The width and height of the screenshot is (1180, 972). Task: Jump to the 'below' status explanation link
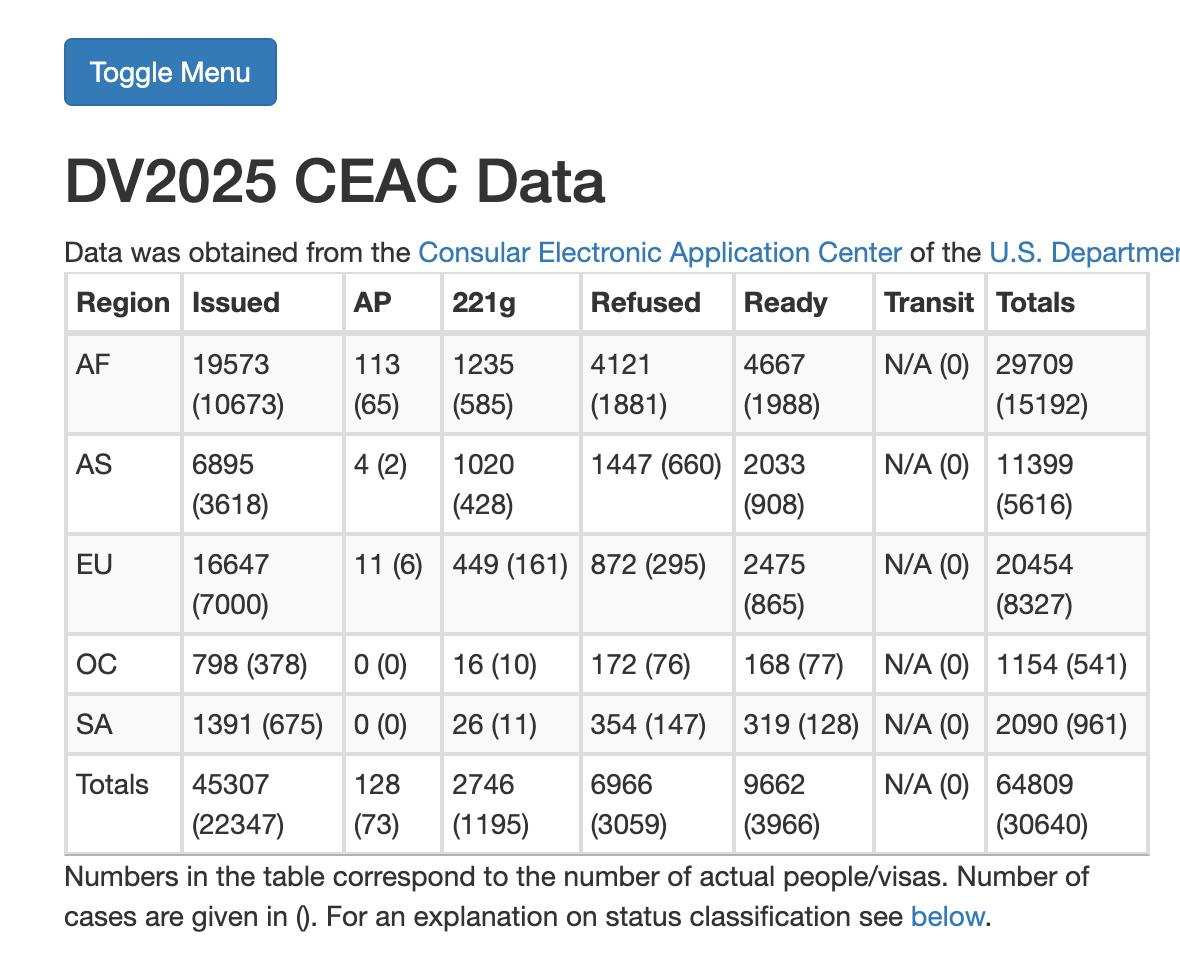[947, 917]
